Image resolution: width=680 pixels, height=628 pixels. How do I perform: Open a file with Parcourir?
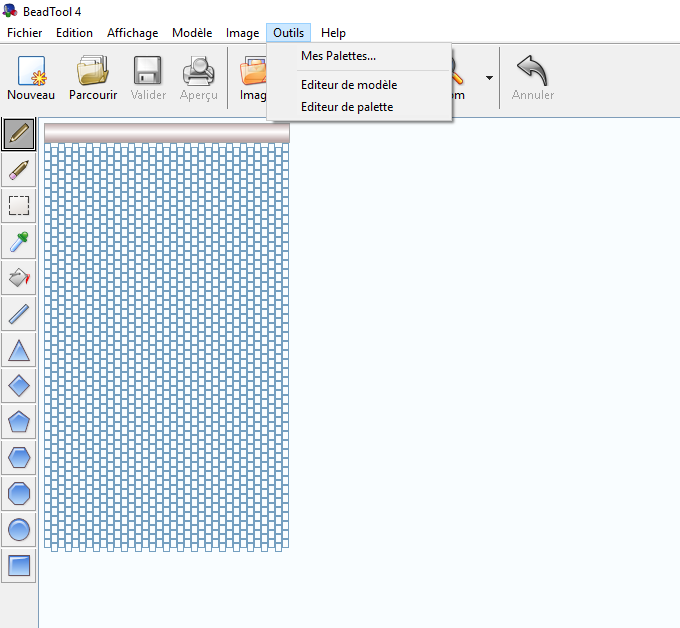coord(93,78)
